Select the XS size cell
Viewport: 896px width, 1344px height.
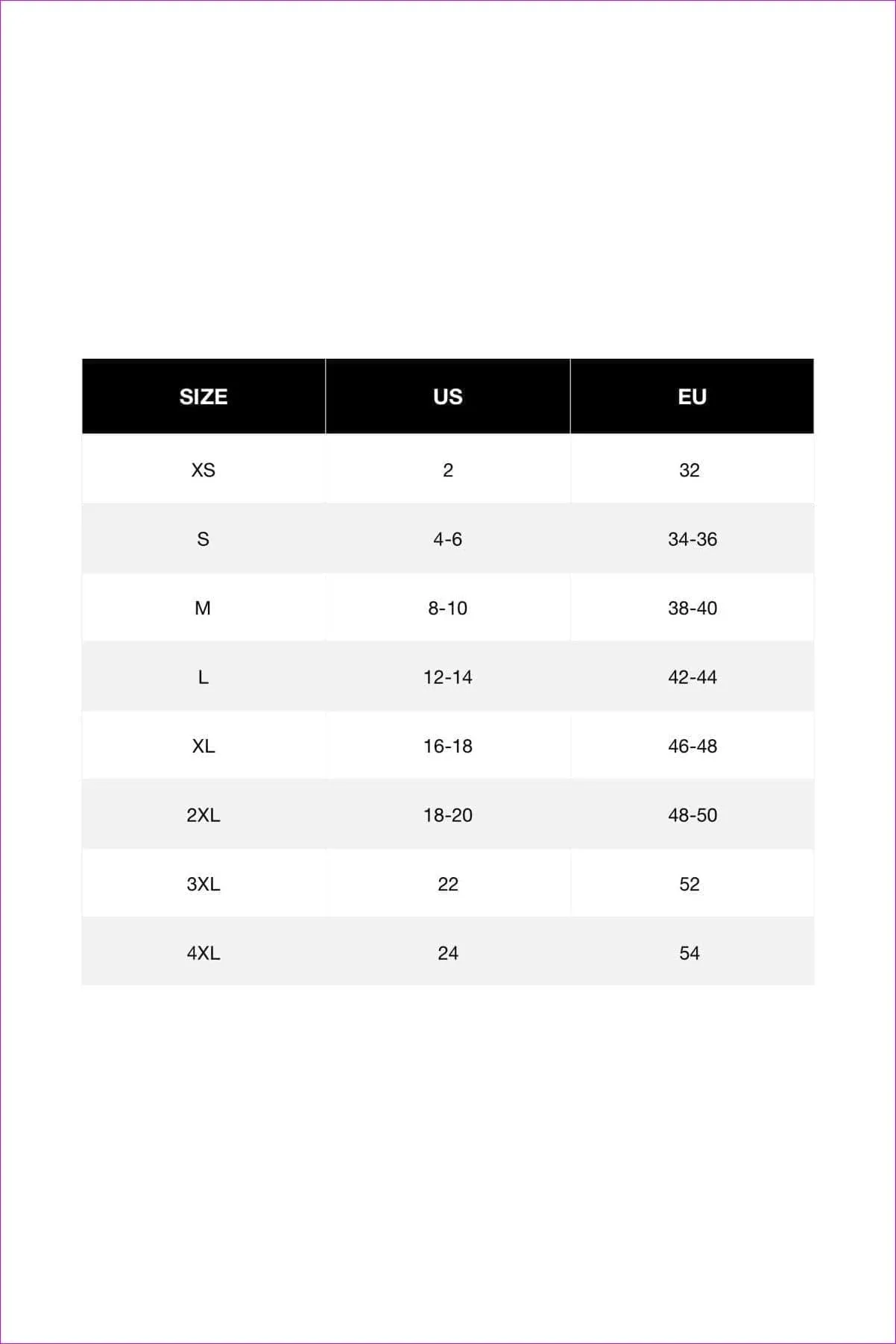[x=204, y=470]
